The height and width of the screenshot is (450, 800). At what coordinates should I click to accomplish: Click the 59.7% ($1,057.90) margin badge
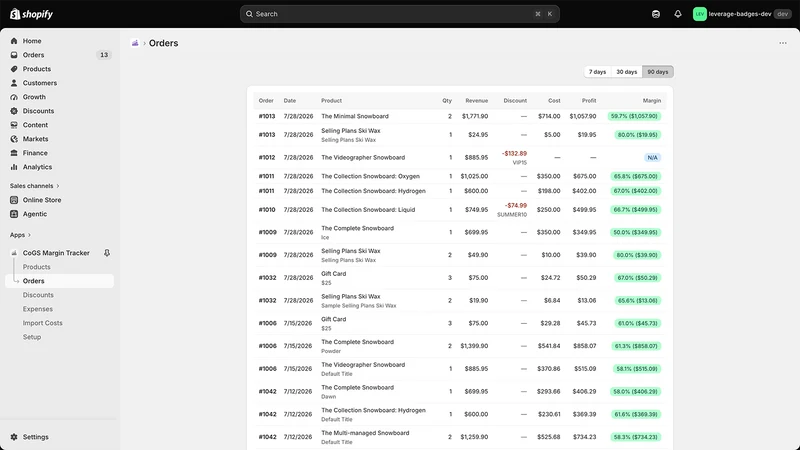(634, 116)
